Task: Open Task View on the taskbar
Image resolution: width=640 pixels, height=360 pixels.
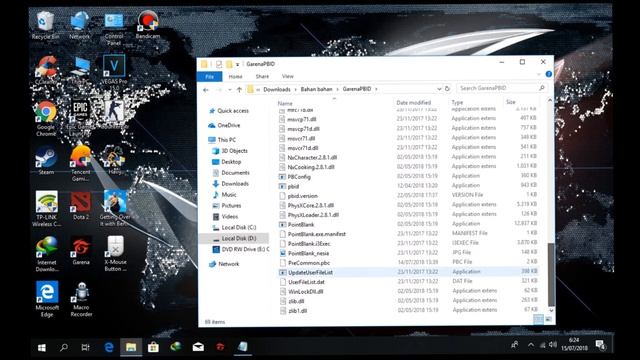Action: click(85, 347)
